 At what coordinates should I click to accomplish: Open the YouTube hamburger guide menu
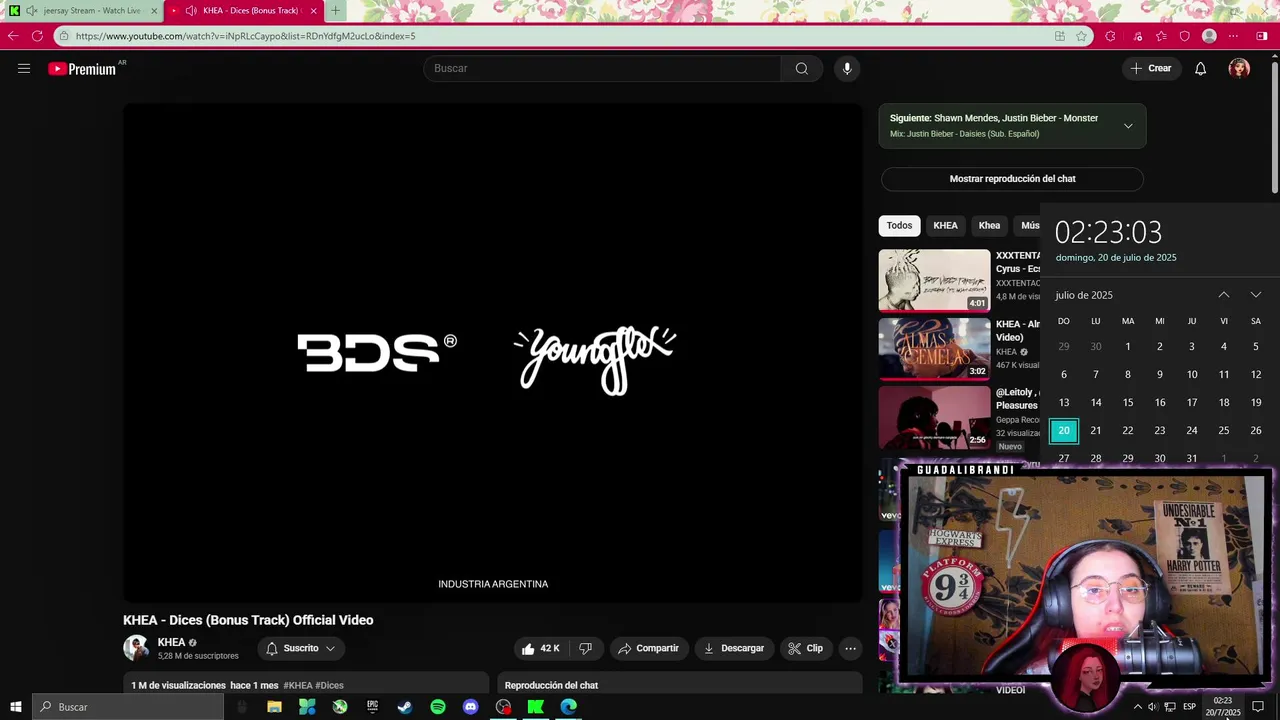click(x=24, y=69)
